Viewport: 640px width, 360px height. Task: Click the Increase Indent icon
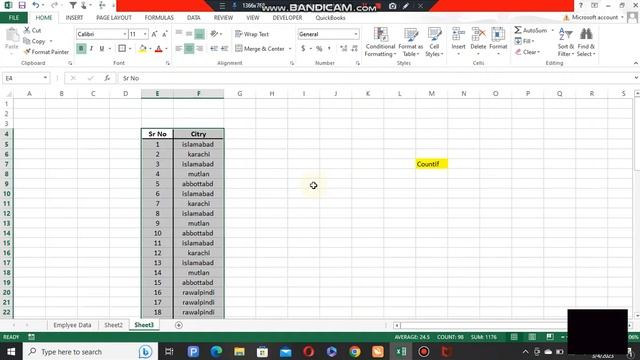coord(224,49)
